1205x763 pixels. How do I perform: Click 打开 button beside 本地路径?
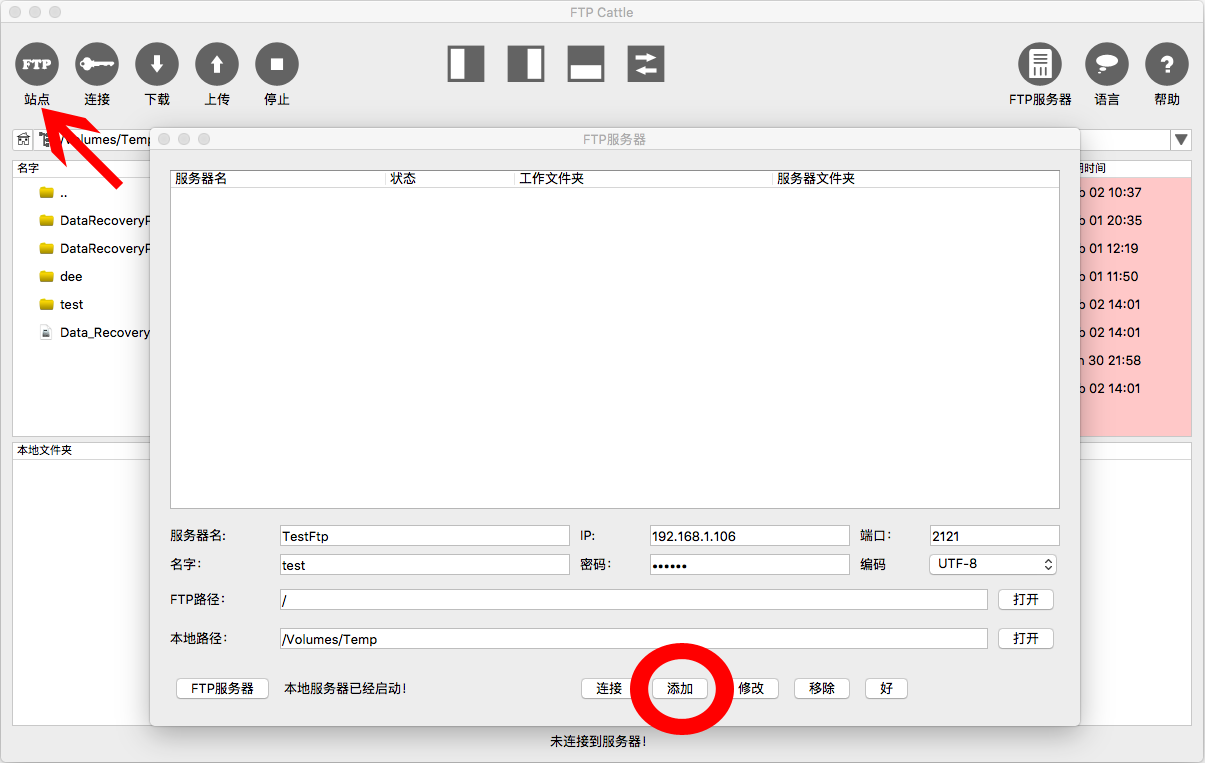[x=1026, y=638]
